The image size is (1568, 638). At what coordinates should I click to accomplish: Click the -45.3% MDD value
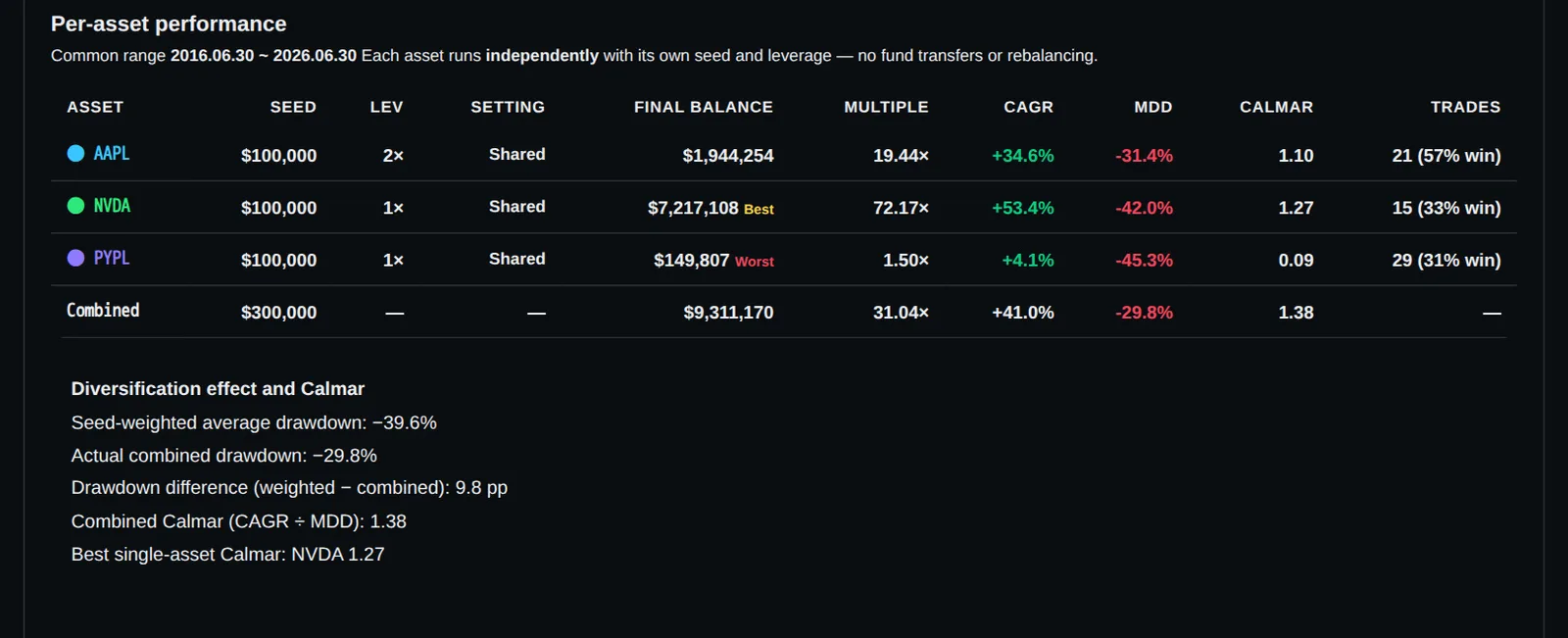[x=1144, y=260]
